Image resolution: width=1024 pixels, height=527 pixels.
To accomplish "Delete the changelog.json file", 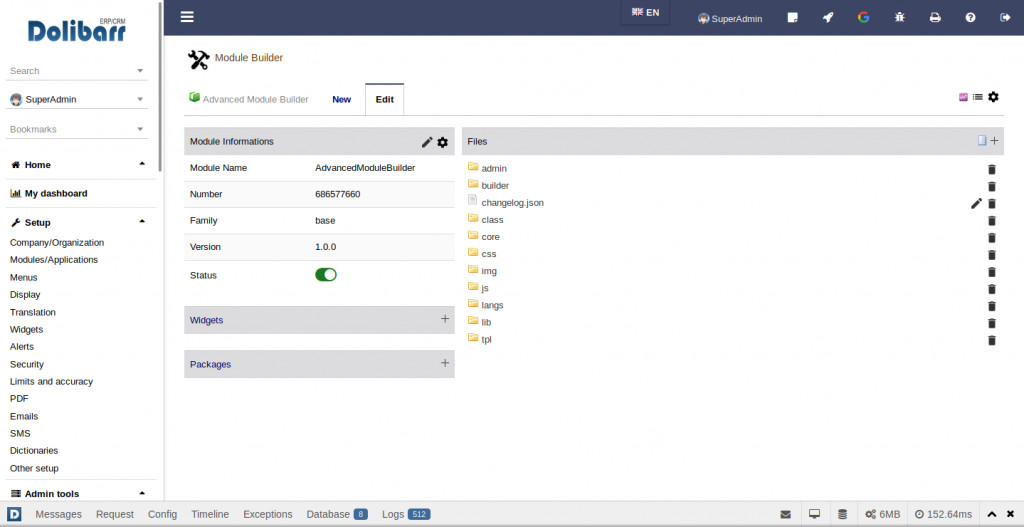I will [x=992, y=203].
